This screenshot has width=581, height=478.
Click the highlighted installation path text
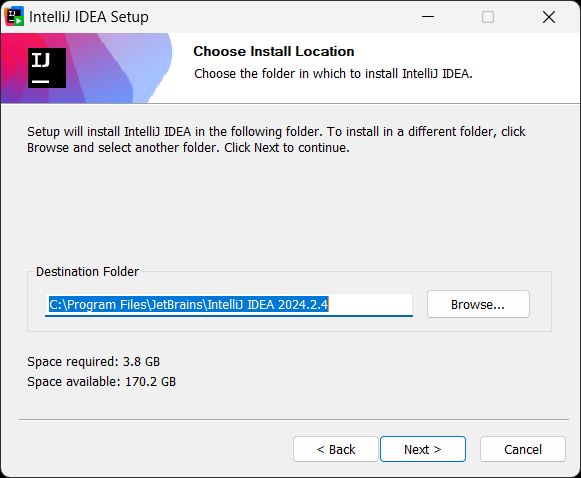pyautogui.click(x=189, y=305)
